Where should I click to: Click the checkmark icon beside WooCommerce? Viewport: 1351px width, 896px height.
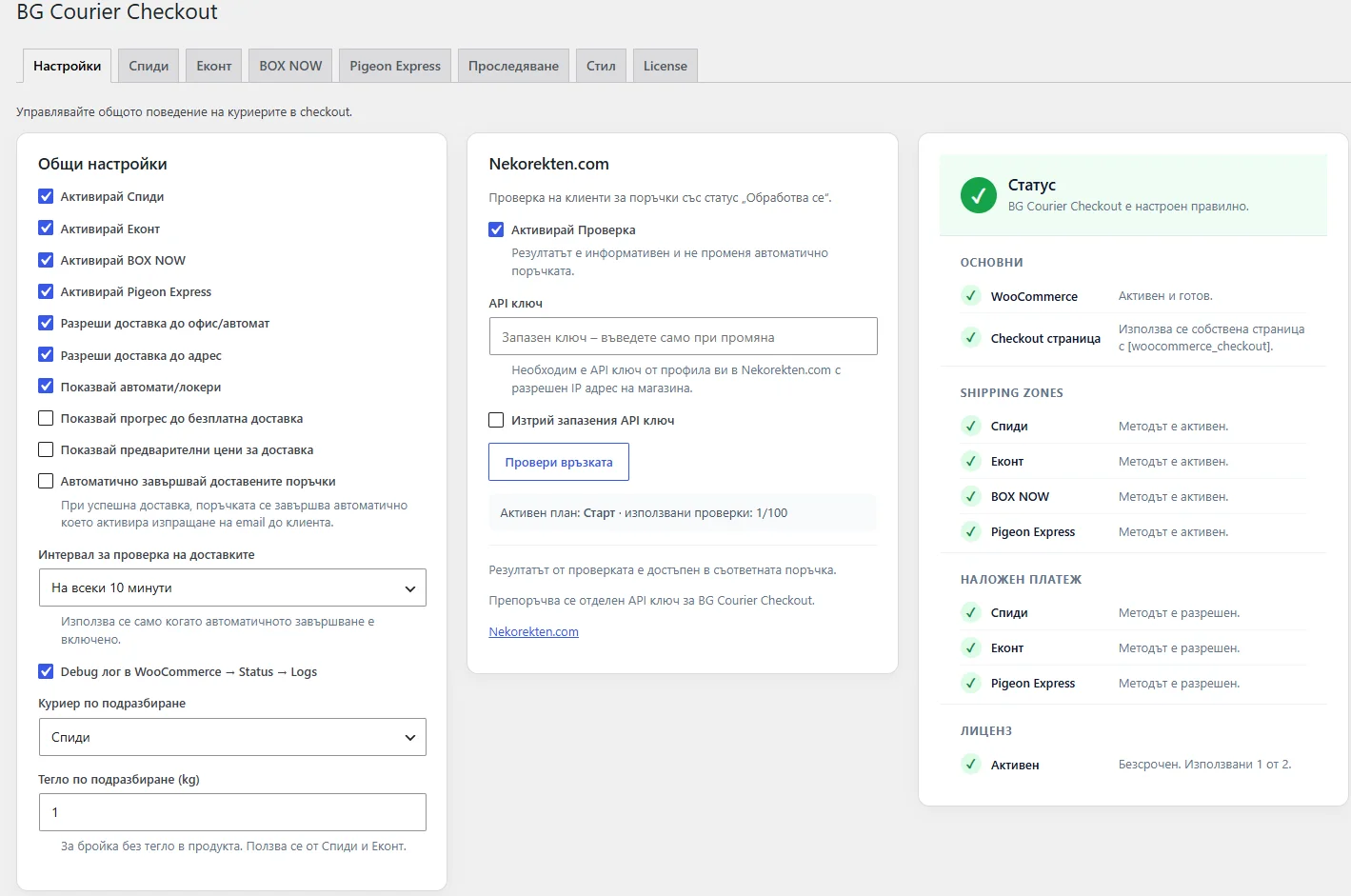click(971, 296)
